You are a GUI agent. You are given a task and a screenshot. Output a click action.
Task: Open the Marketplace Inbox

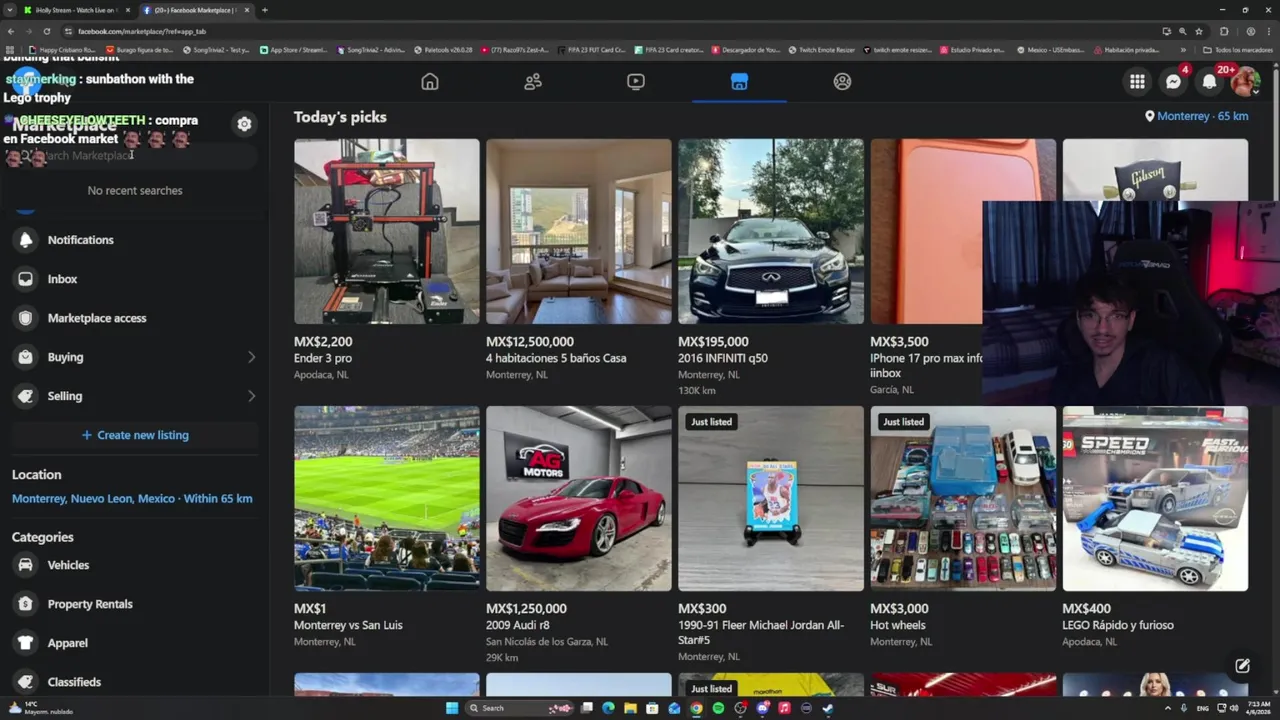tap(135, 279)
